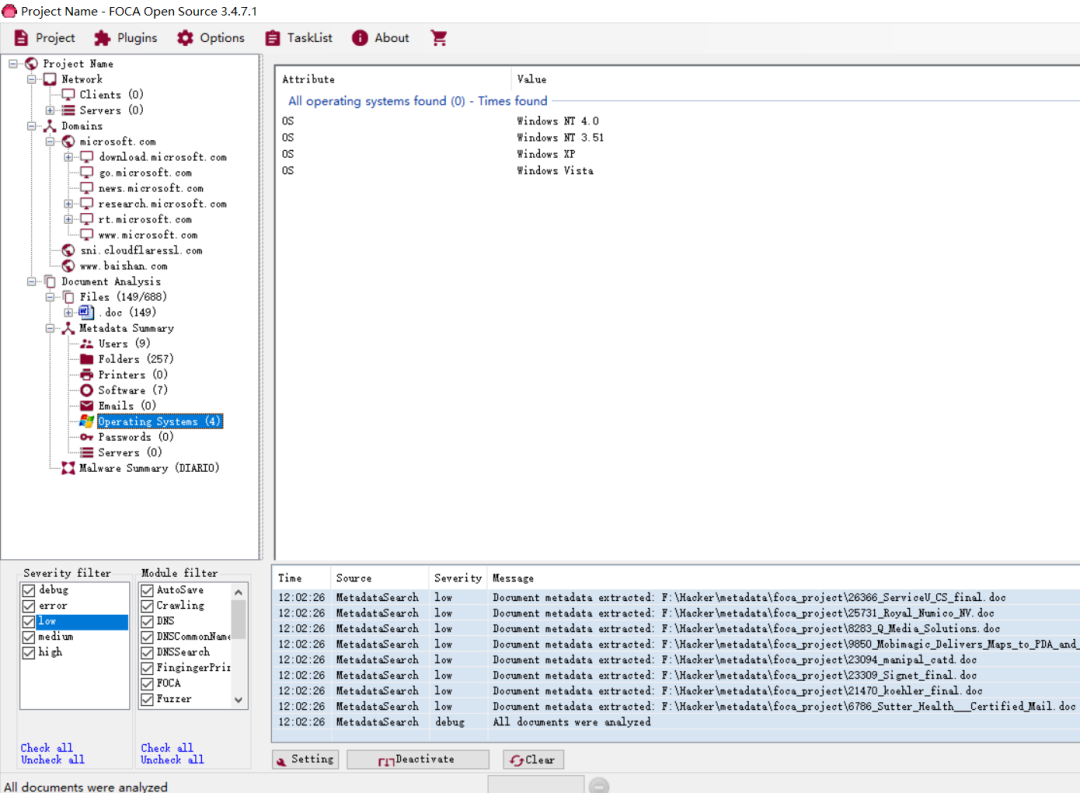Open the About menu
This screenshot has height=793, width=1080.
[380, 38]
